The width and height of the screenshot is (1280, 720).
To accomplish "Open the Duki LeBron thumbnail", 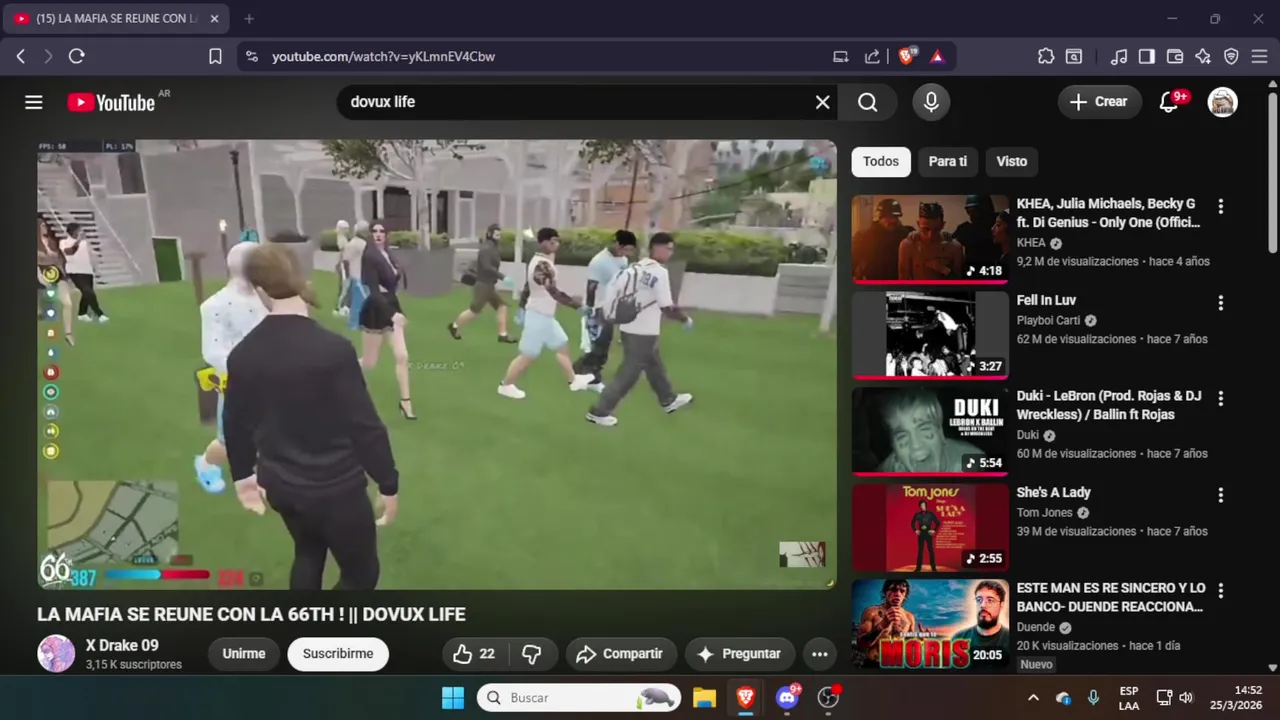I will coord(930,431).
